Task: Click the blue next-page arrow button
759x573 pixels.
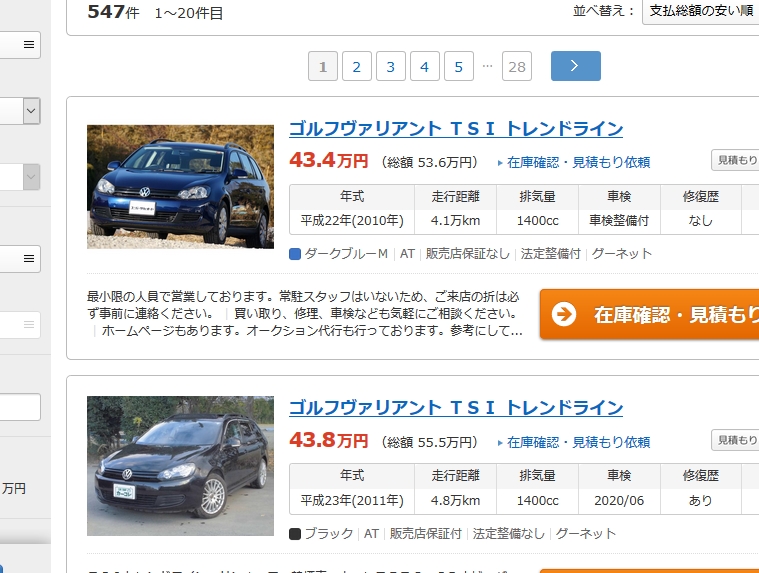Action: (x=576, y=66)
